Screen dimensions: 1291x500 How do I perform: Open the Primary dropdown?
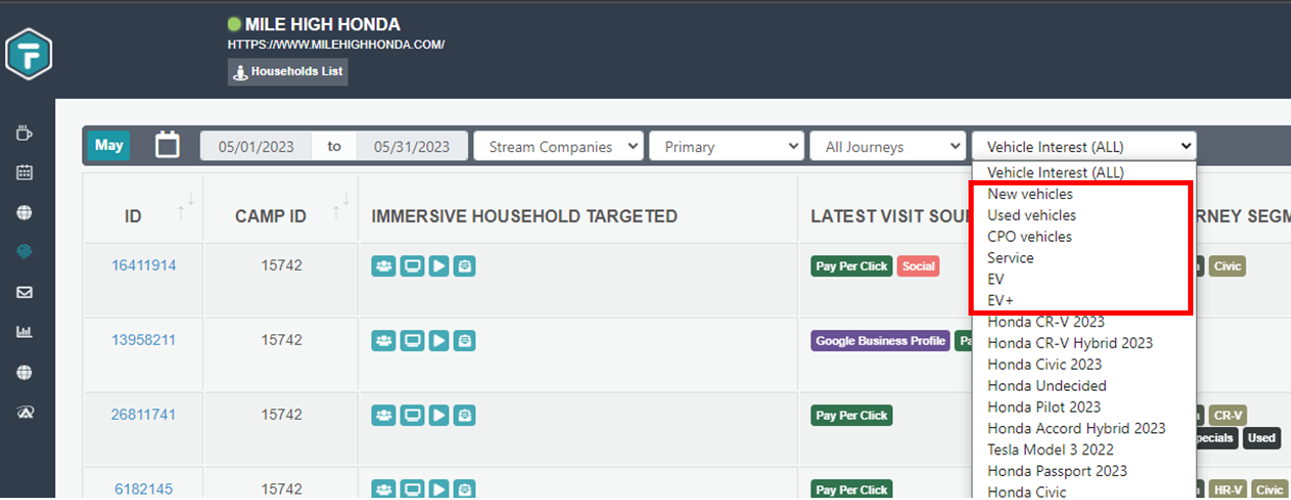(726, 147)
